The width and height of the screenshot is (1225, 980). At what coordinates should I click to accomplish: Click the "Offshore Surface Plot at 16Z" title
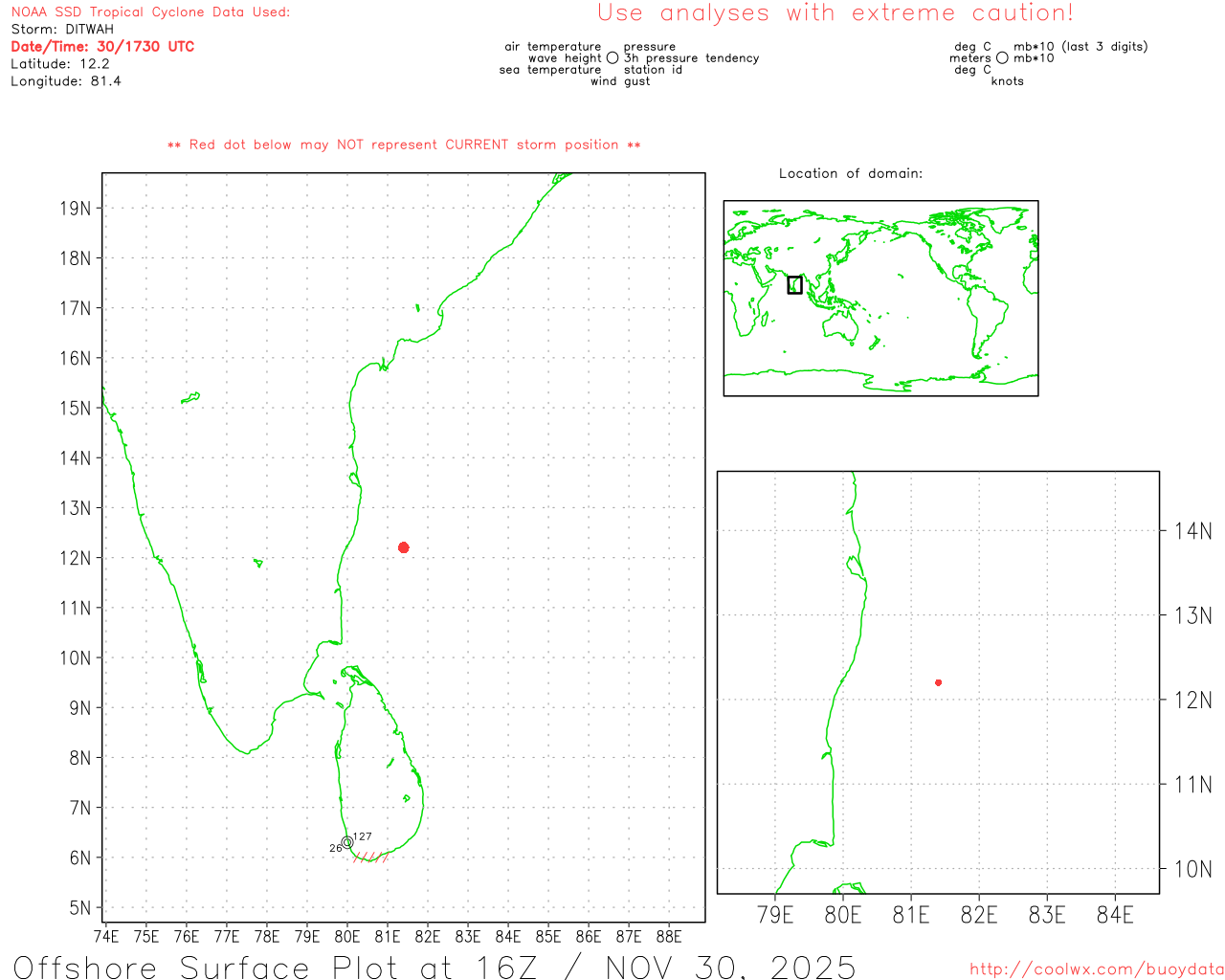[x=434, y=967]
